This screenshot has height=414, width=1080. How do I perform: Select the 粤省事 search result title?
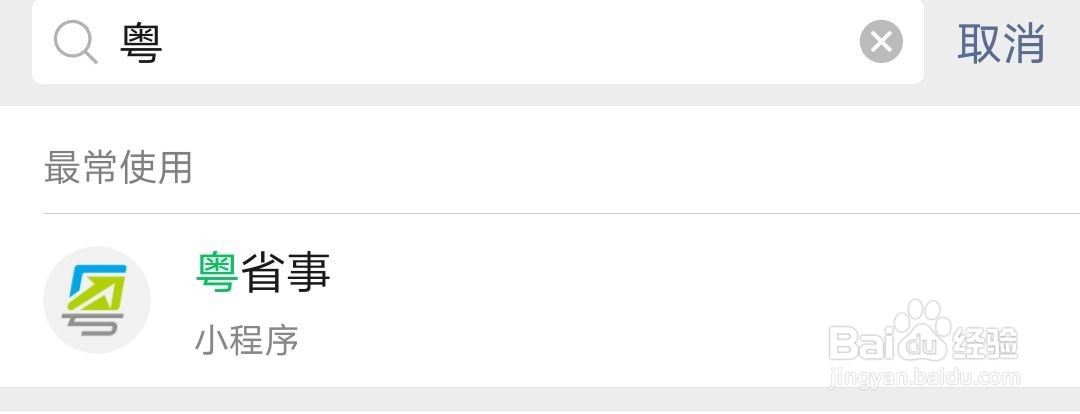coord(264,272)
